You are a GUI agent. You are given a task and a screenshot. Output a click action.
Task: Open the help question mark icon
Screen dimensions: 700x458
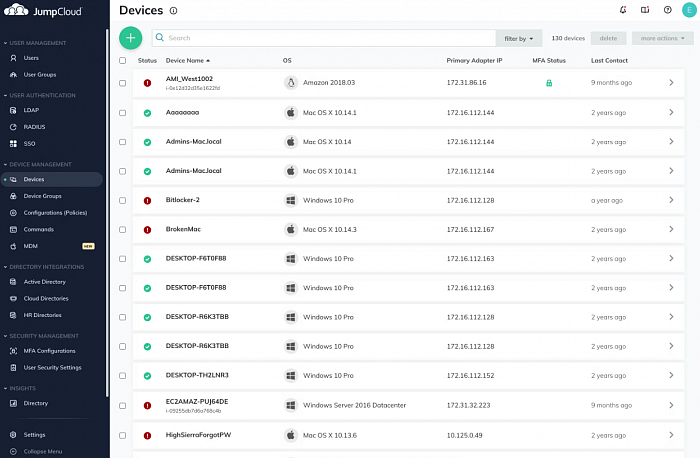(667, 10)
